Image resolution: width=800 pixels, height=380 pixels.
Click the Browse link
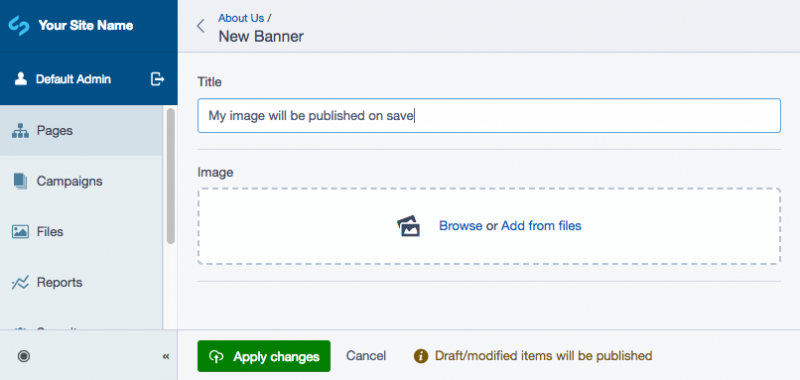coord(461,225)
